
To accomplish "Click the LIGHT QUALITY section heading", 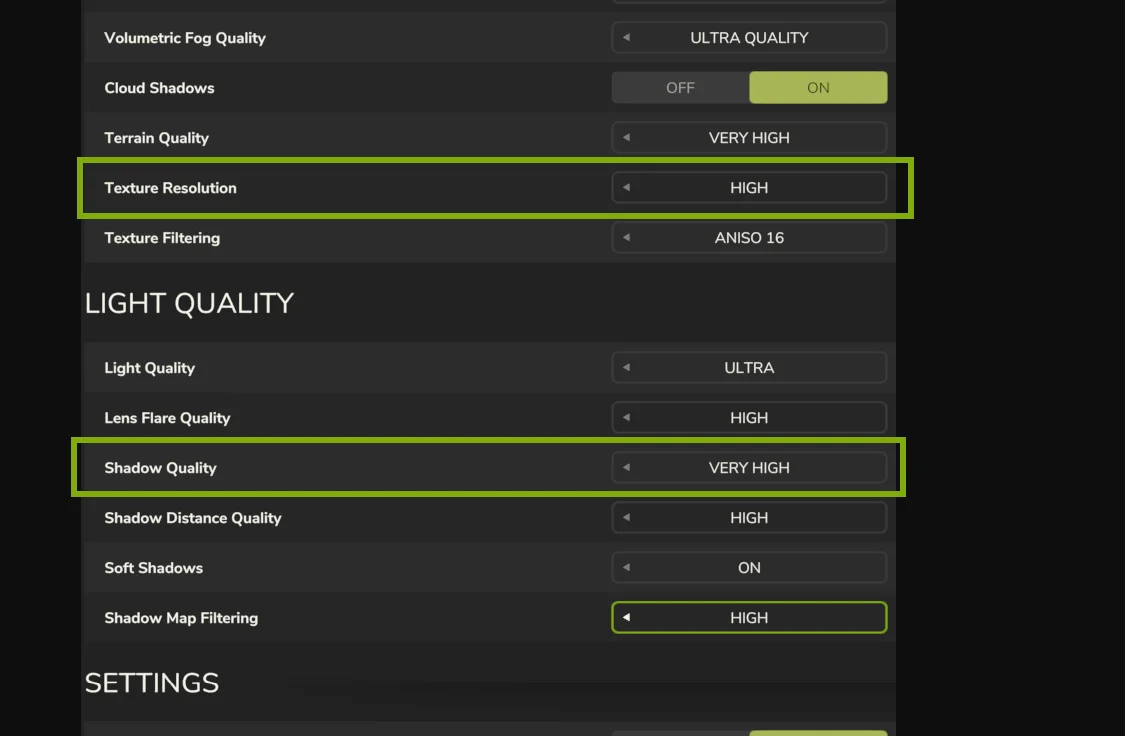I will pyautogui.click(x=189, y=303).
